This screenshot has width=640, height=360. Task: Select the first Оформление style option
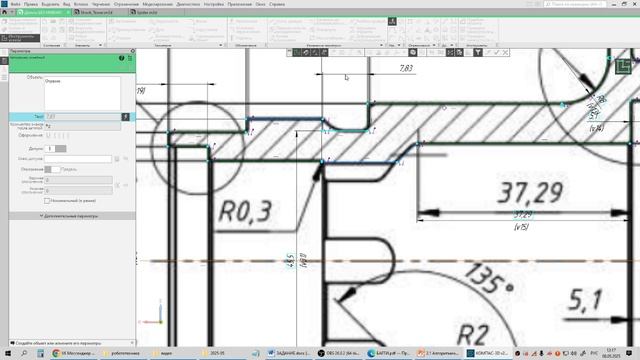(x=48, y=136)
